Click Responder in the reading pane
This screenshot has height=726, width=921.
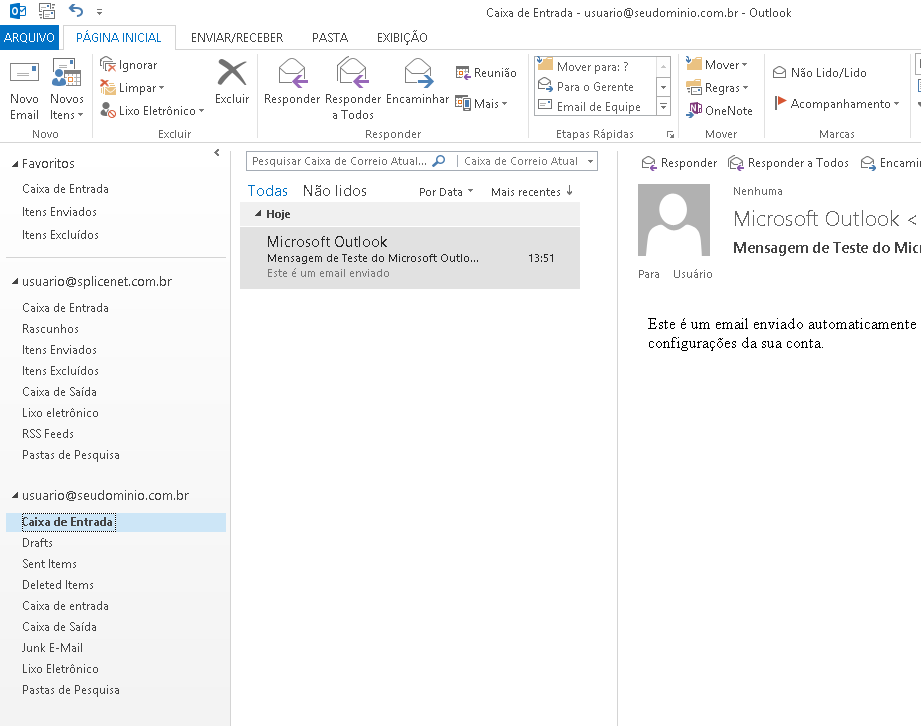point(679,163)
